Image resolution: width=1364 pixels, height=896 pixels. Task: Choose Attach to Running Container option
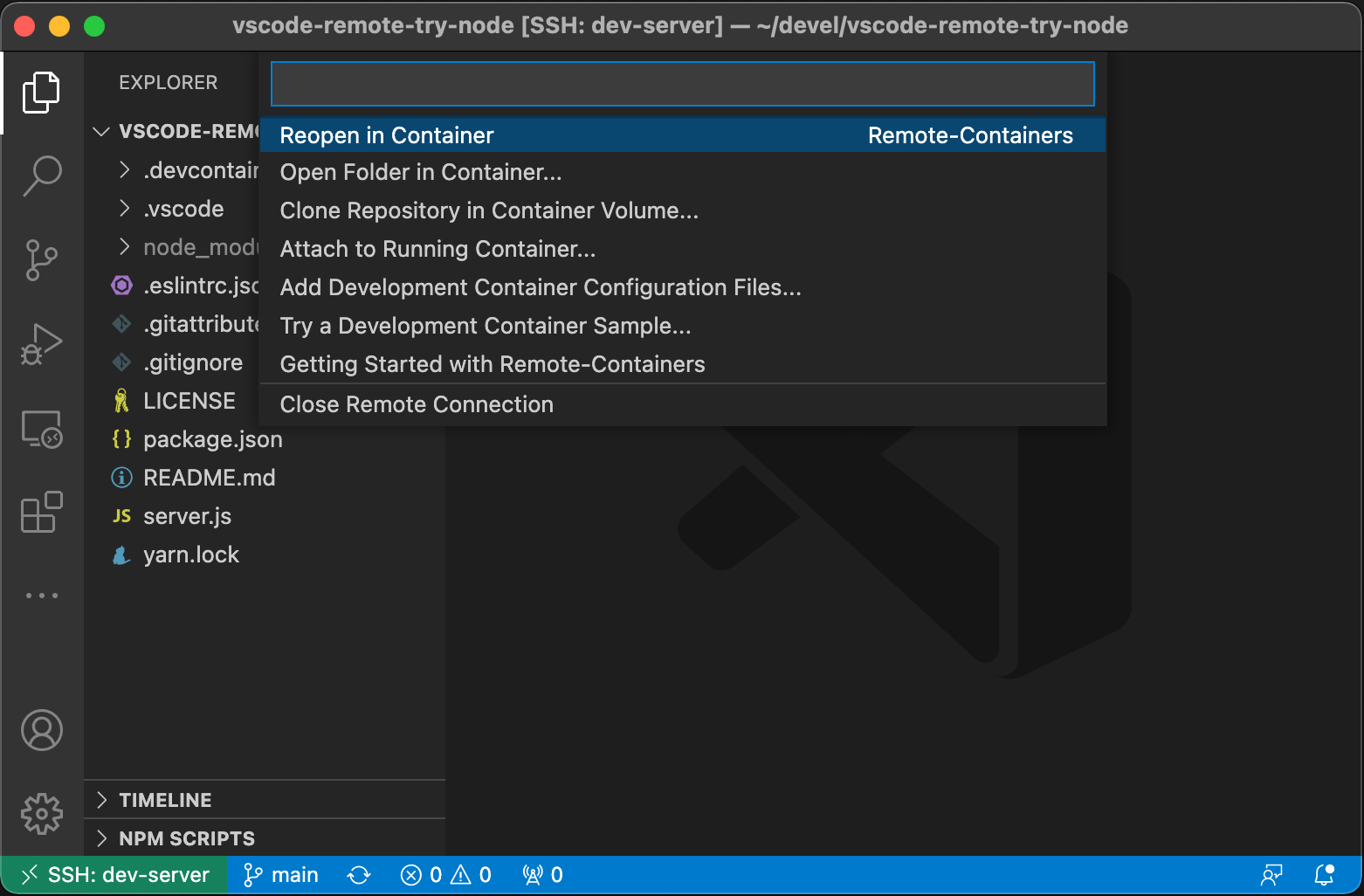437,249
